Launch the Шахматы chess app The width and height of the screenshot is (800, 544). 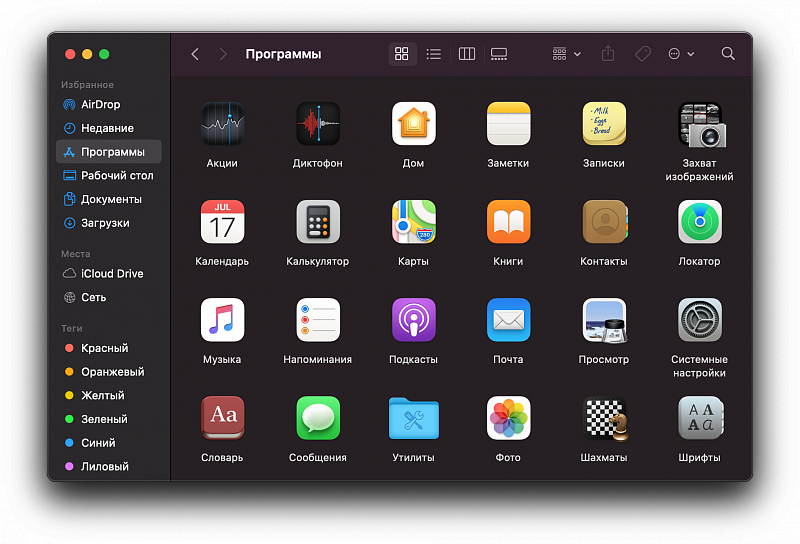point(604,418)
